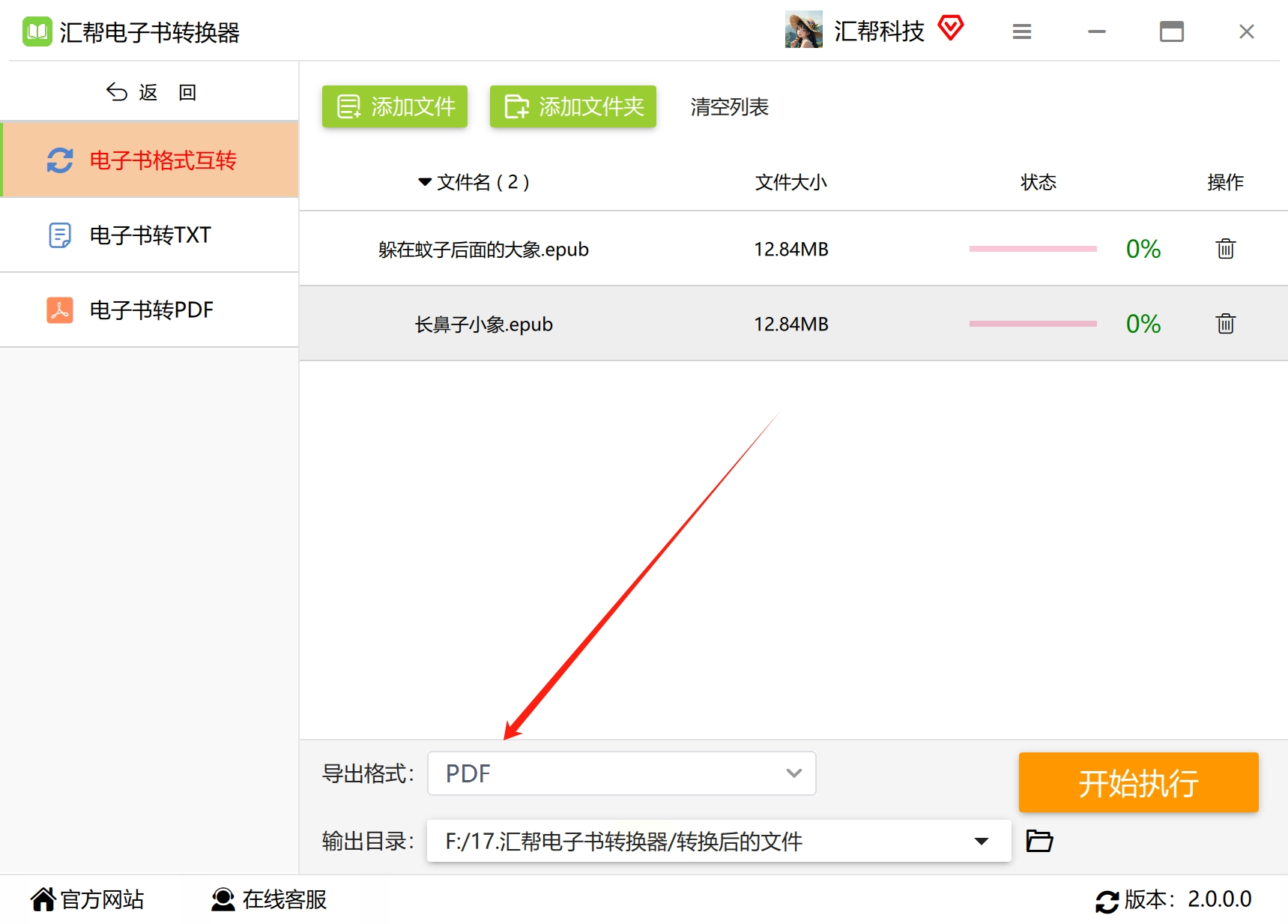Click the 添加文件夹 button
The height and width of the screenshot is (924, 1288).
click(x=573, y=106)
